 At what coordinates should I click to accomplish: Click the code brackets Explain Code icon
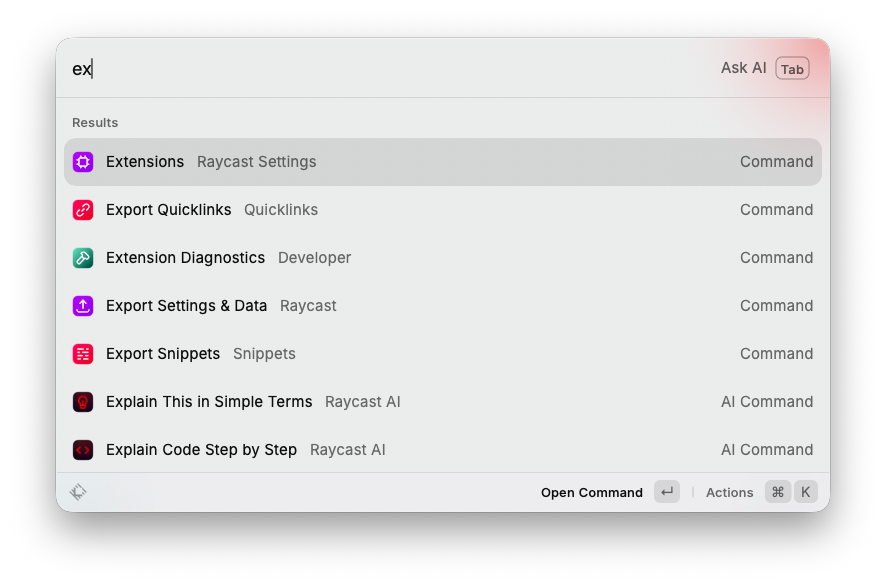[x=83, y=450]
